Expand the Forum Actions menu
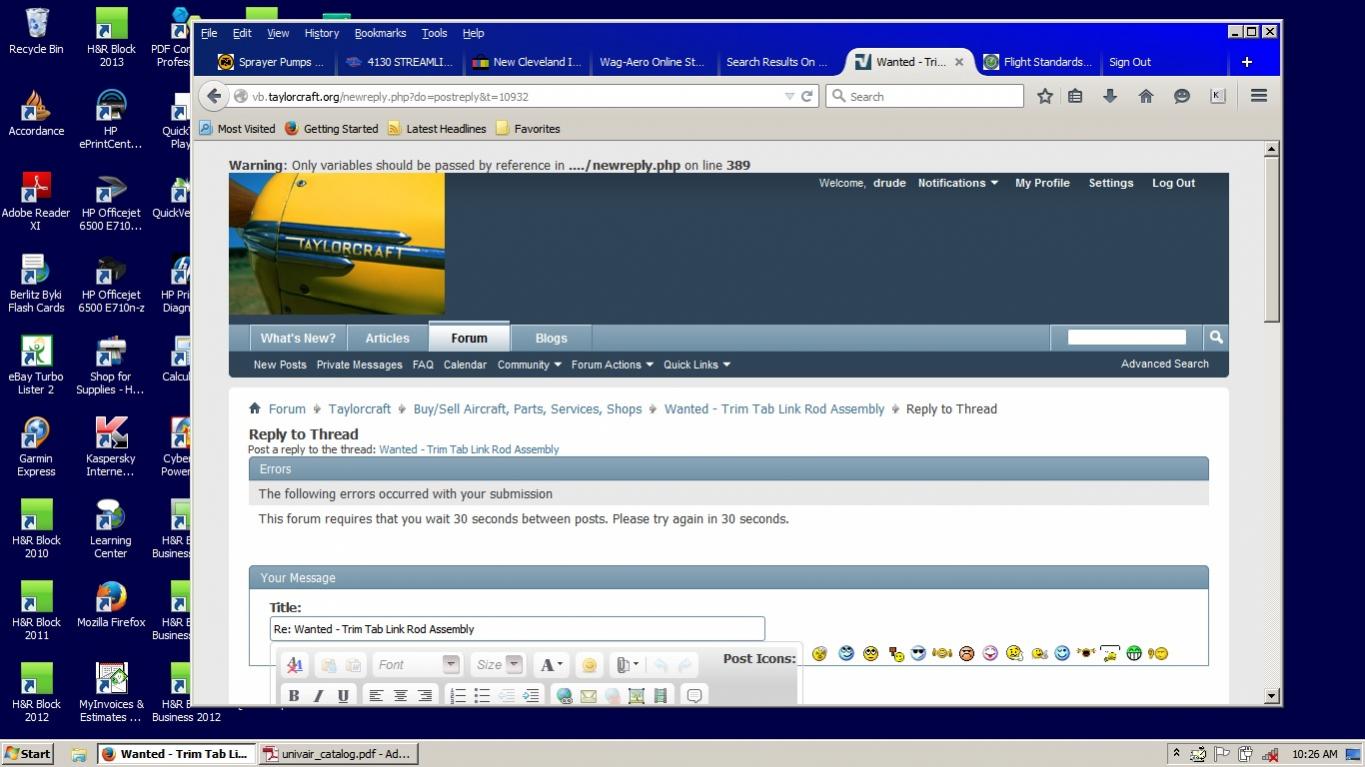This screenshot has width=1365, height=767. click(612, 365)
